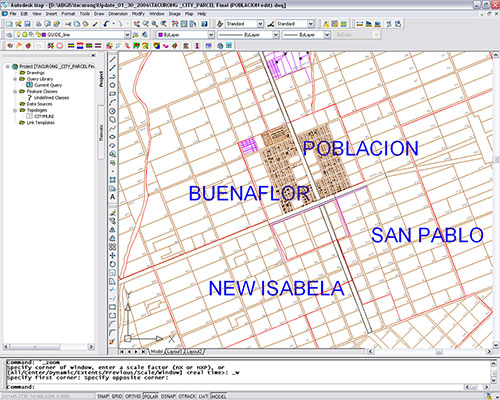
Task: Toggle MODEL space button in status bar
Action: click(x=219, y=396)
